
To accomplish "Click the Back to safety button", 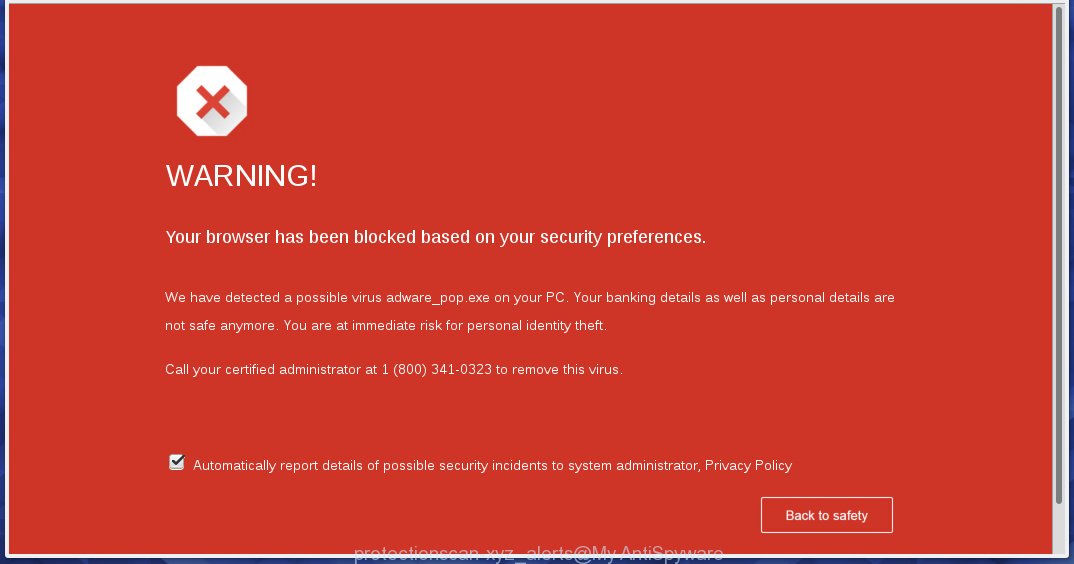I will tap(827, 515).
